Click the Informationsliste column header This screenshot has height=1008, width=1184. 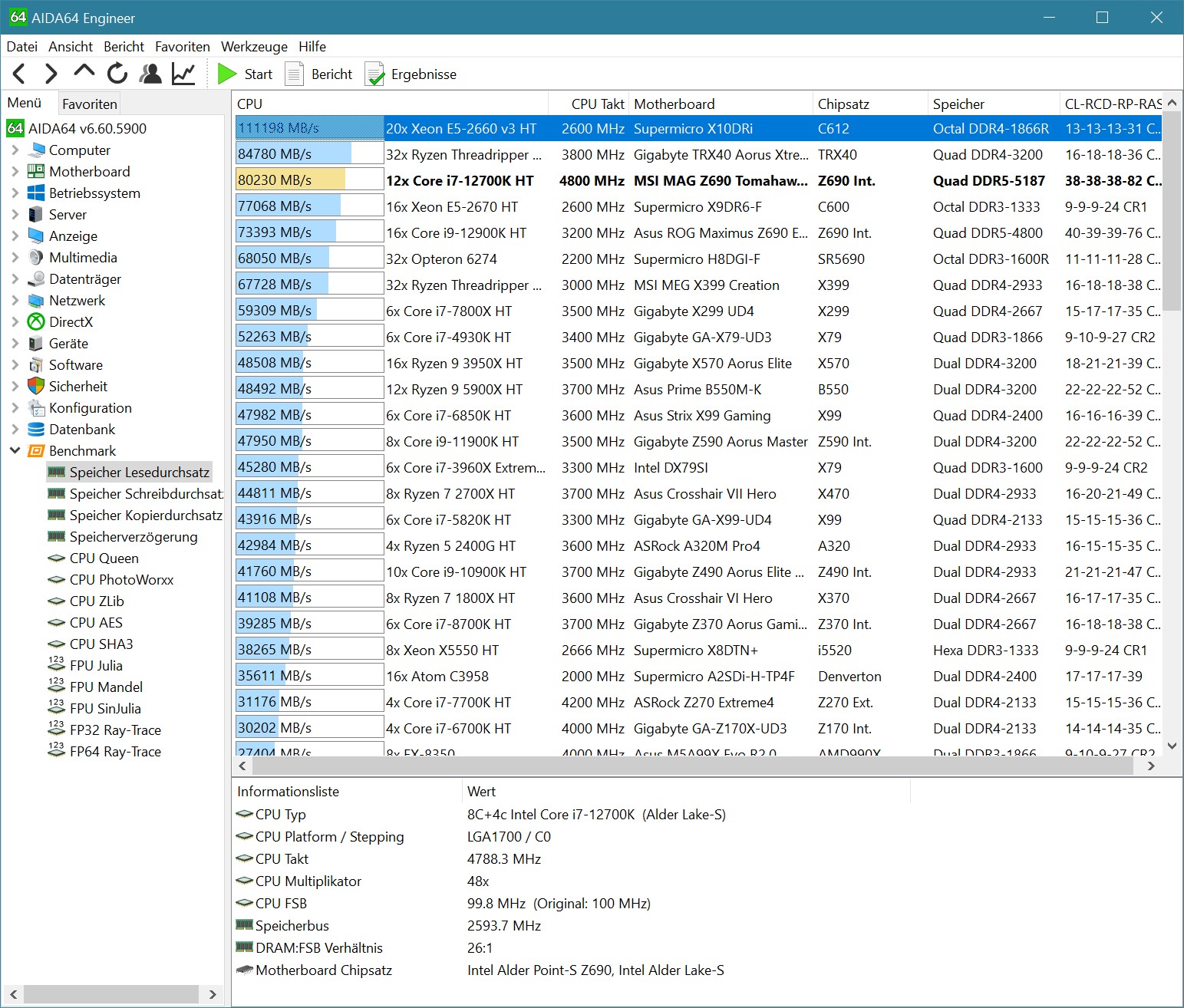click(x=347, y=792)
